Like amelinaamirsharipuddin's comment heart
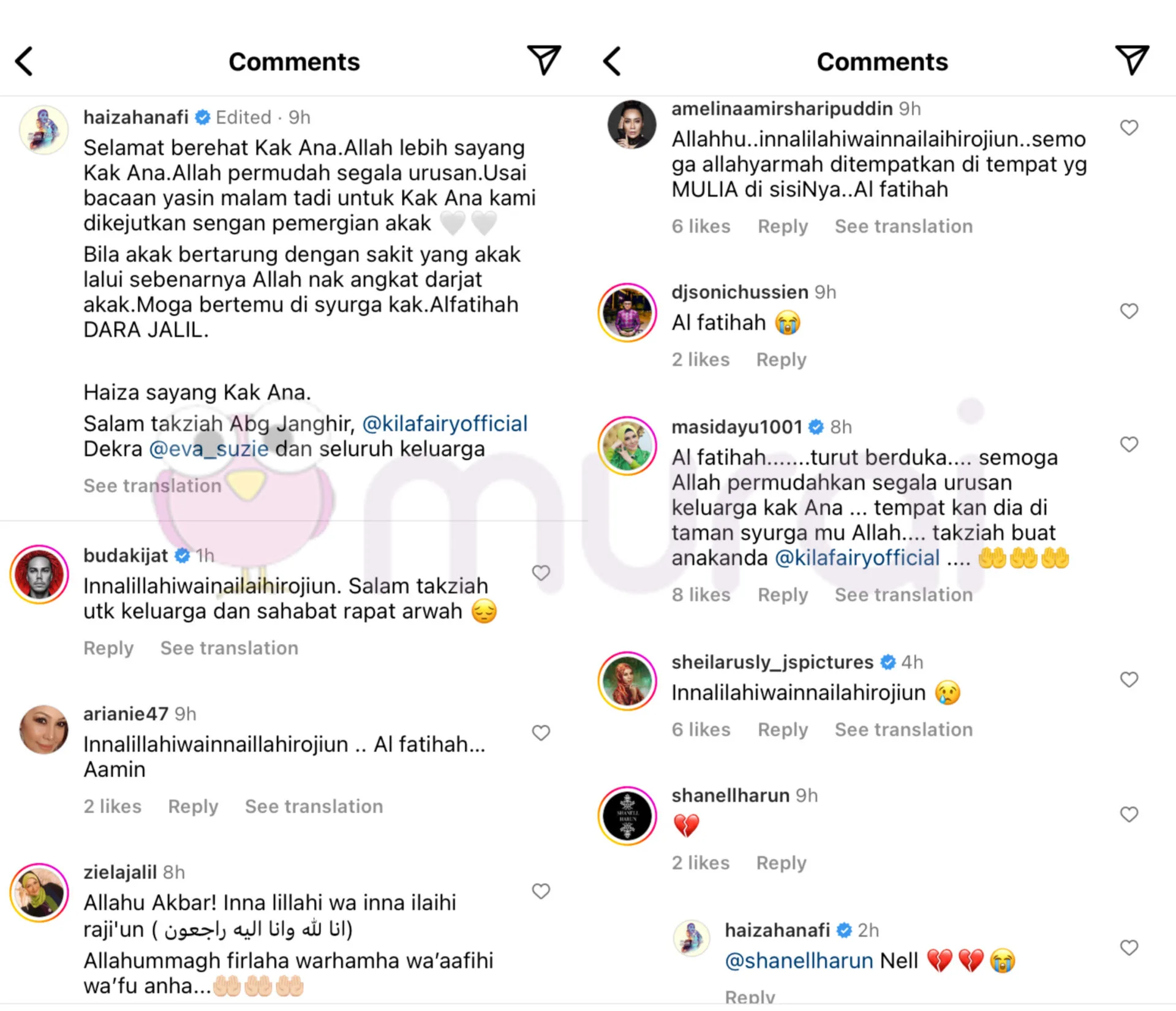 1129,128
